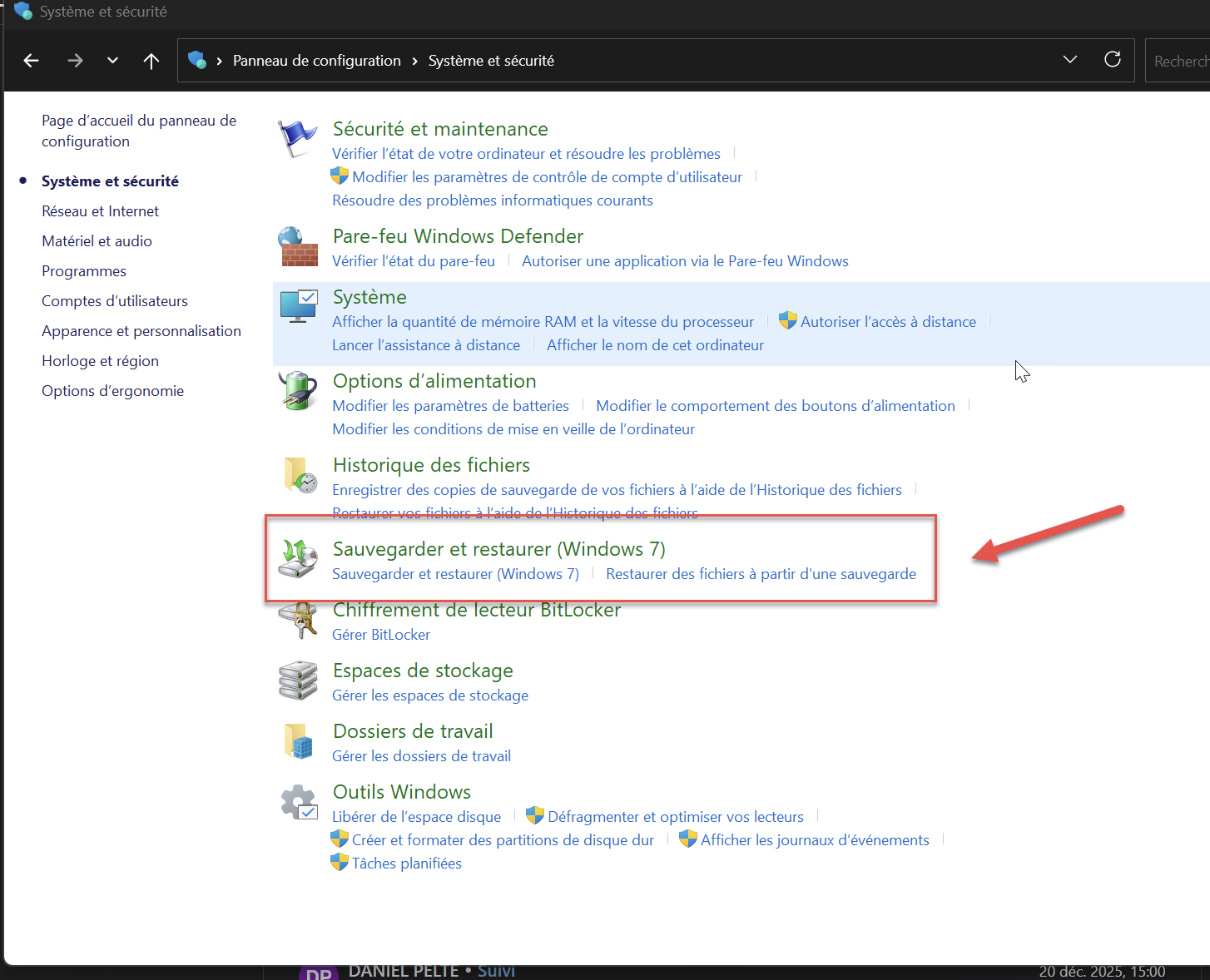The width and height of the screenshot is (1210, 980).
Task: Open Sauvegarder et restaurer (Windows 7) heading
Action: (x=499, y=549)
